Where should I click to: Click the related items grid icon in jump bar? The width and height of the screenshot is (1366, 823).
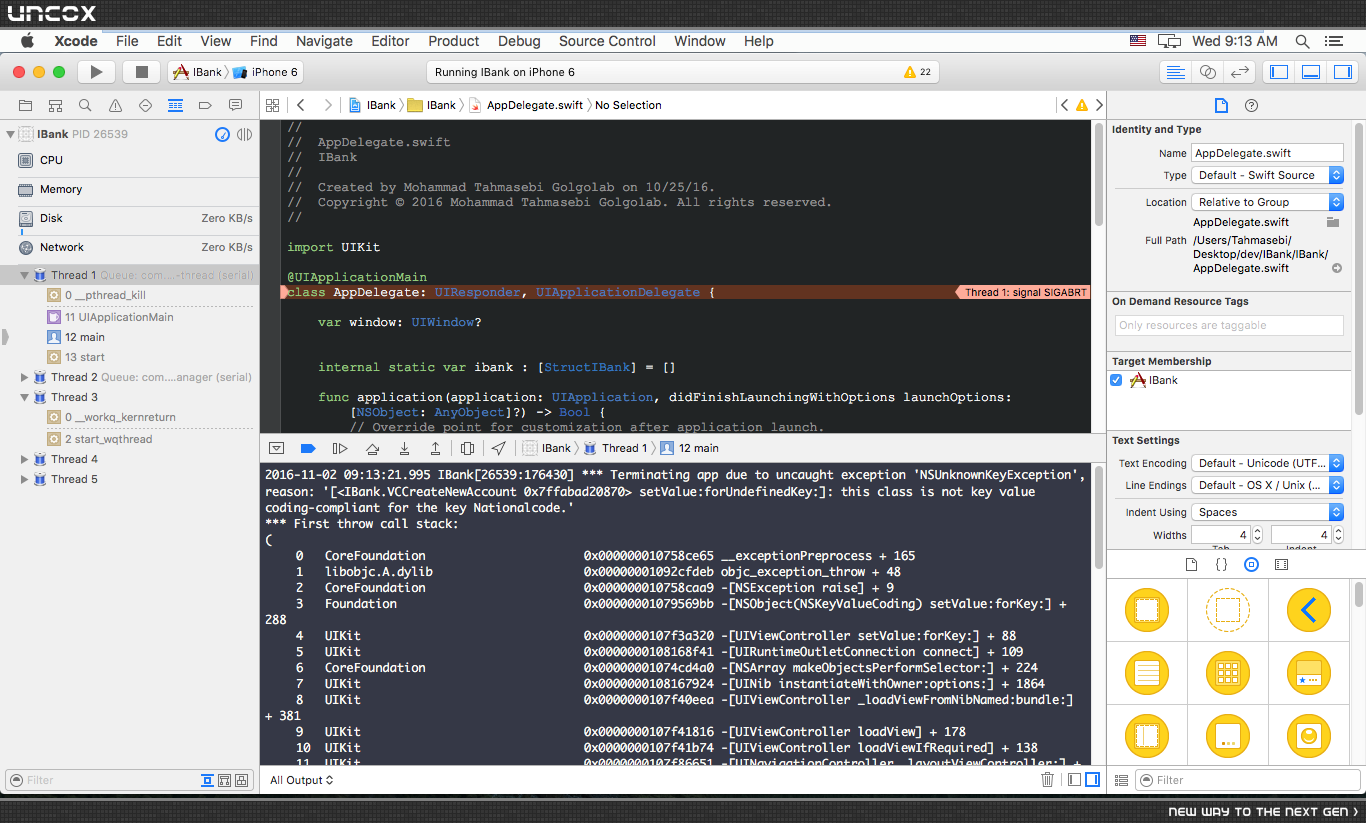click(272, 105)
